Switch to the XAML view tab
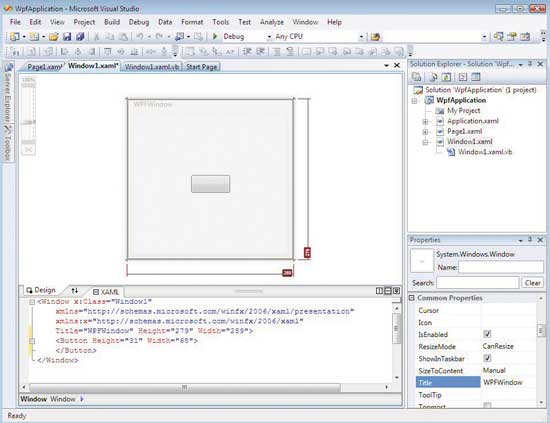The width and height of the screenshot is (550, 423). (106, 292)
